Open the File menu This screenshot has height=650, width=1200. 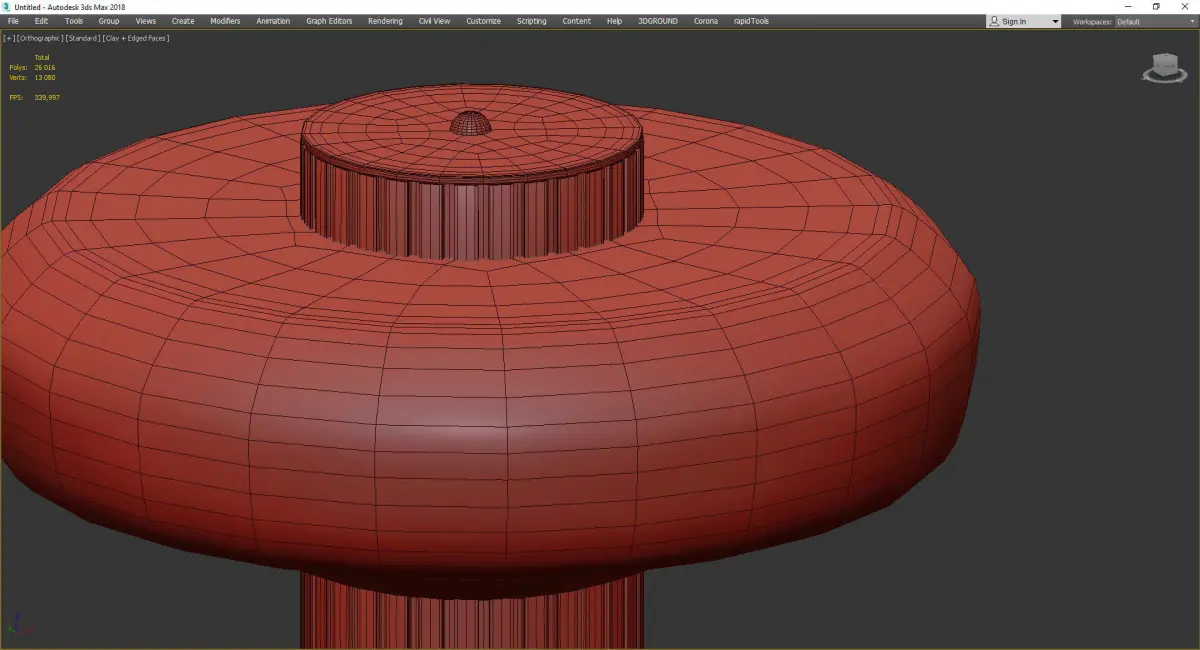13,21
